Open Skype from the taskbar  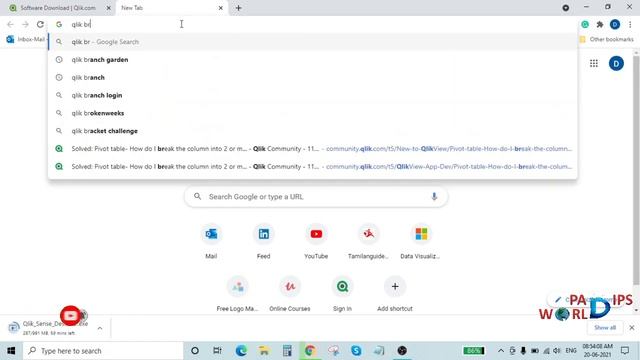point(356,351)
